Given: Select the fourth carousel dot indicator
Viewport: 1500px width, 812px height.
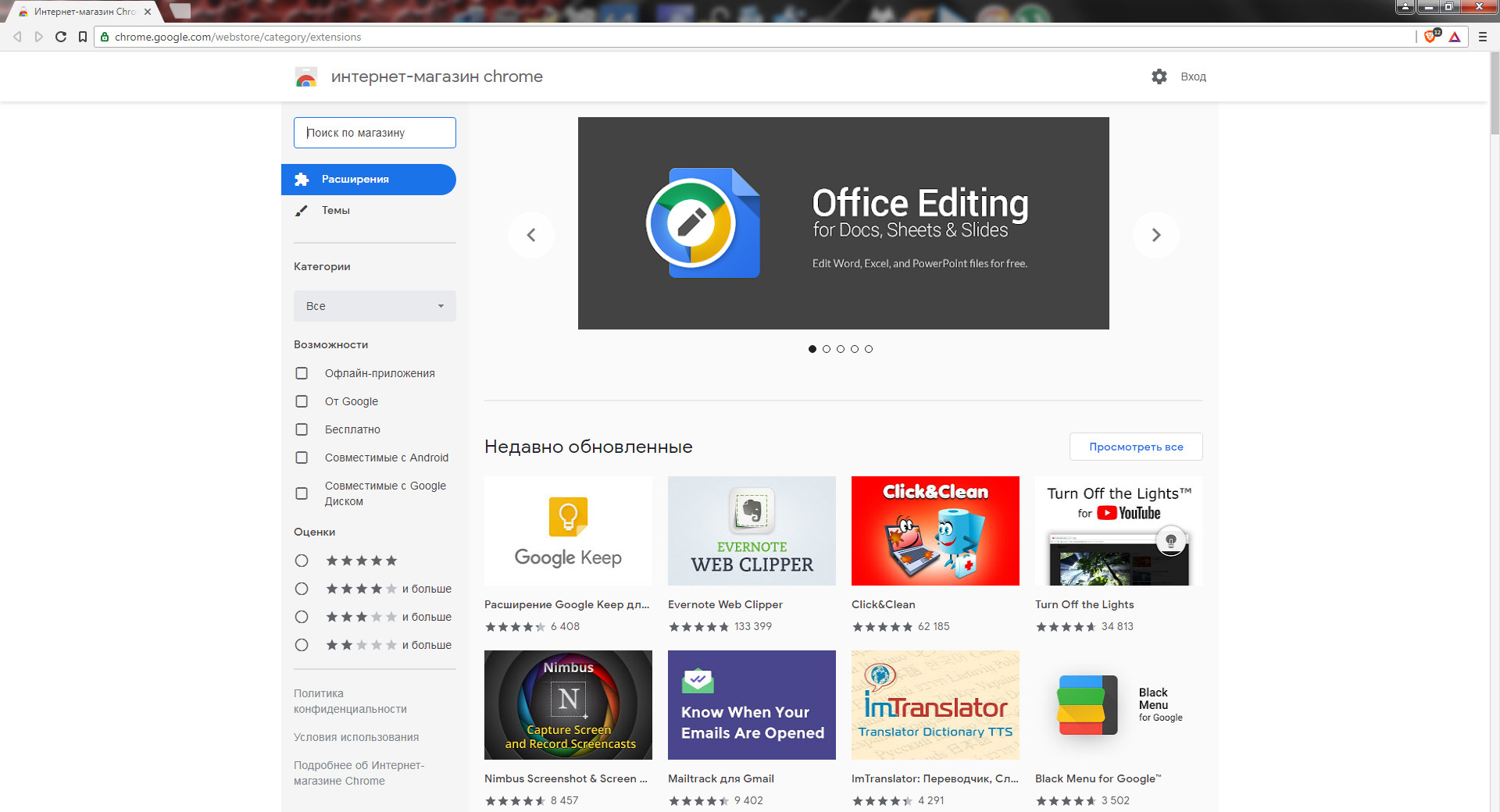Looking at the screenshot, I should [855, 349].
